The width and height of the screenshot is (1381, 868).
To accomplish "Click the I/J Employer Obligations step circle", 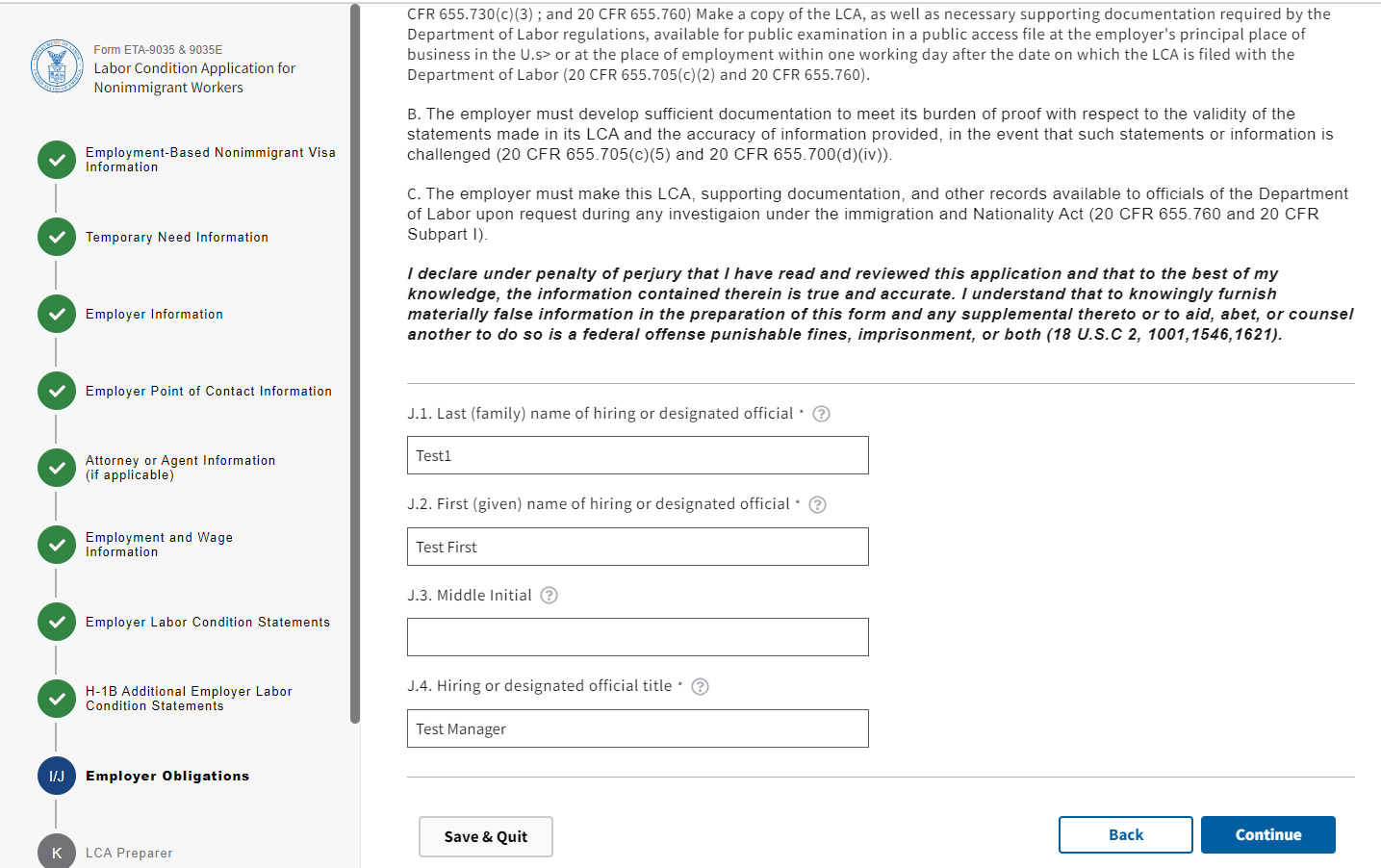I will pos(57,776).
